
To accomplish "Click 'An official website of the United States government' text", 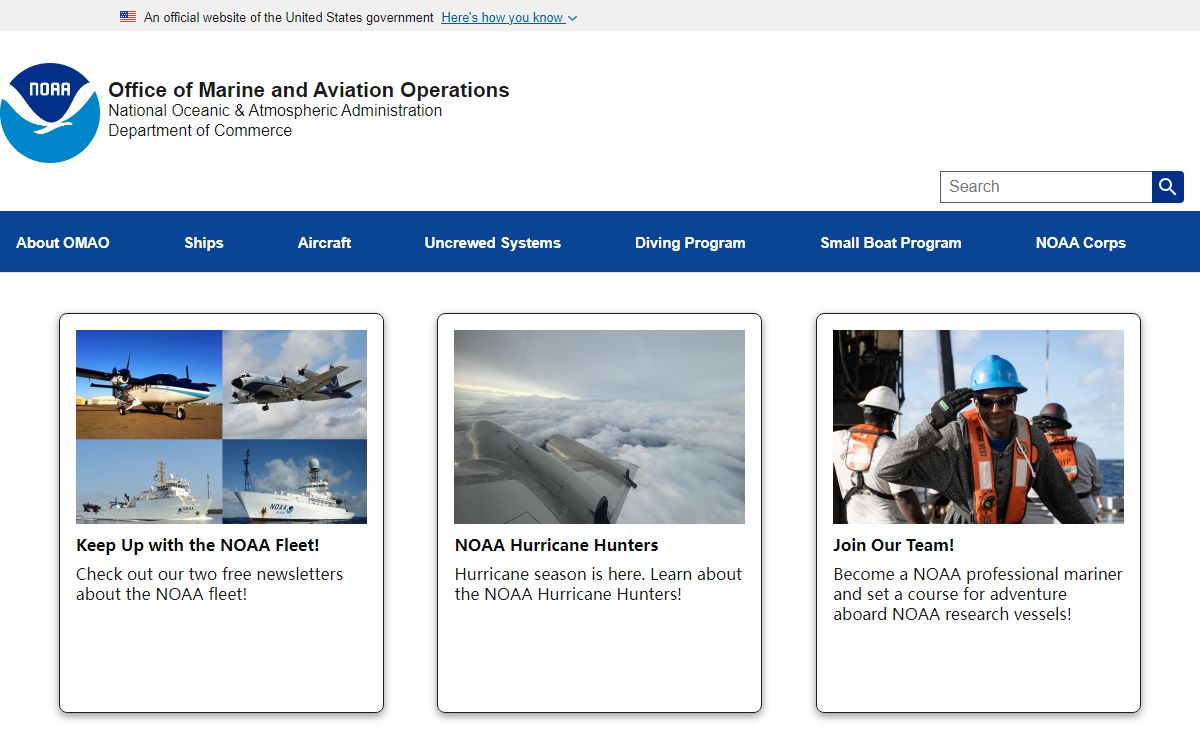I will [x=289, y=17].
